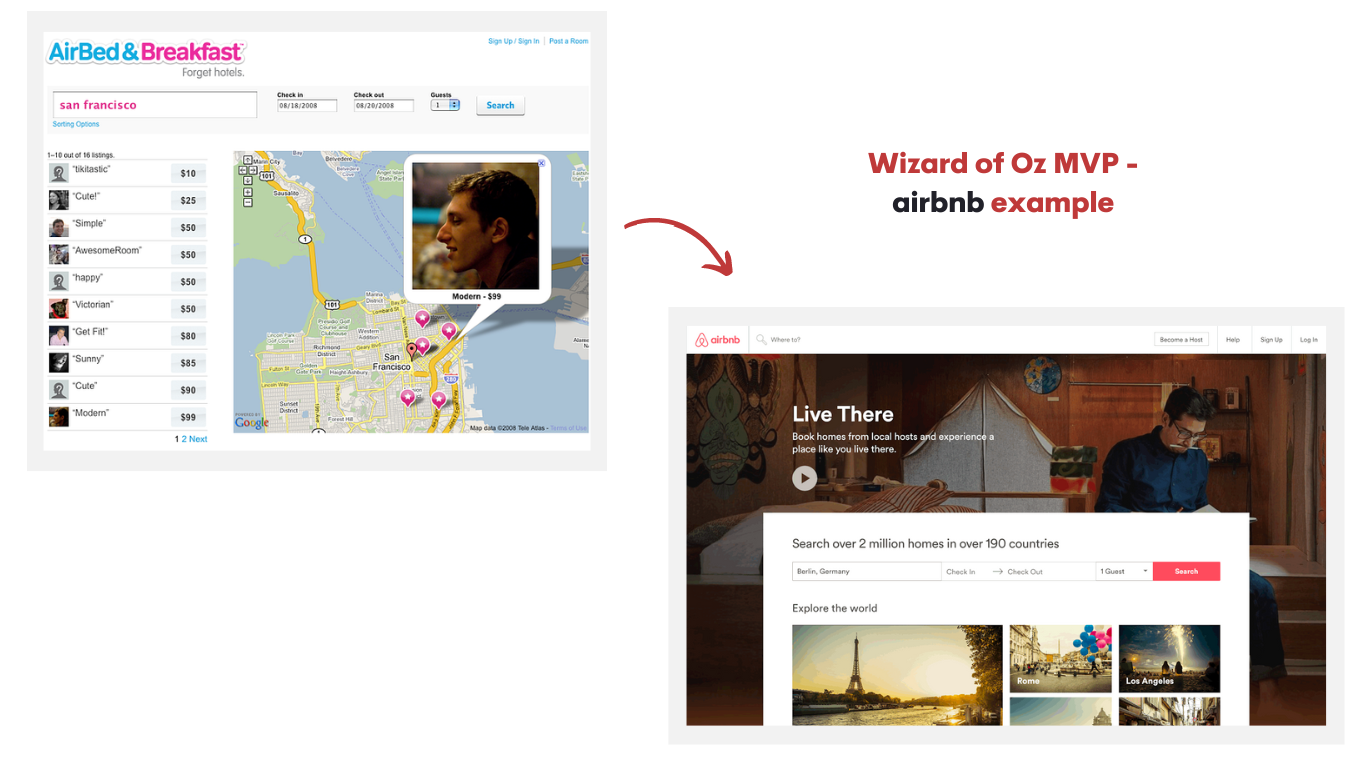Click Search on AirBed & Breakfast
The image size is (1366, 768).
tap(500, 105)
